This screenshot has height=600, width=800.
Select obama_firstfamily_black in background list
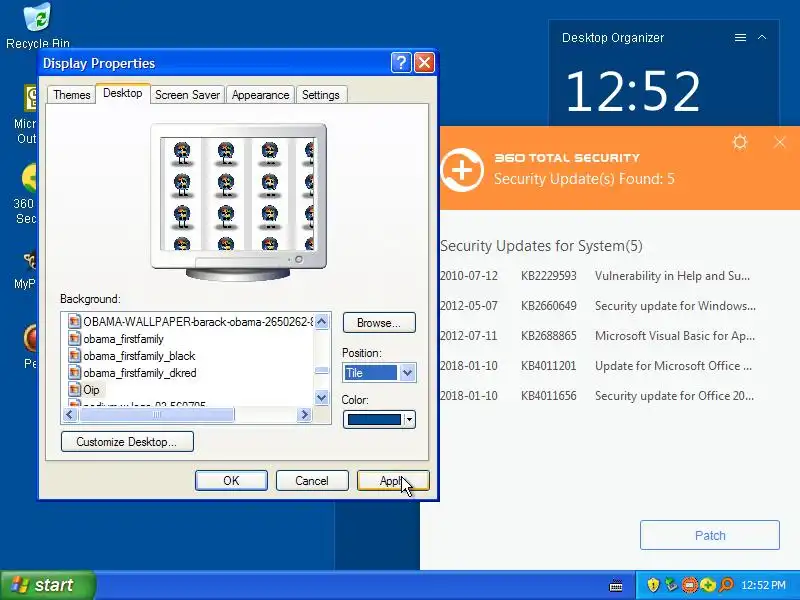pos(139,356)
